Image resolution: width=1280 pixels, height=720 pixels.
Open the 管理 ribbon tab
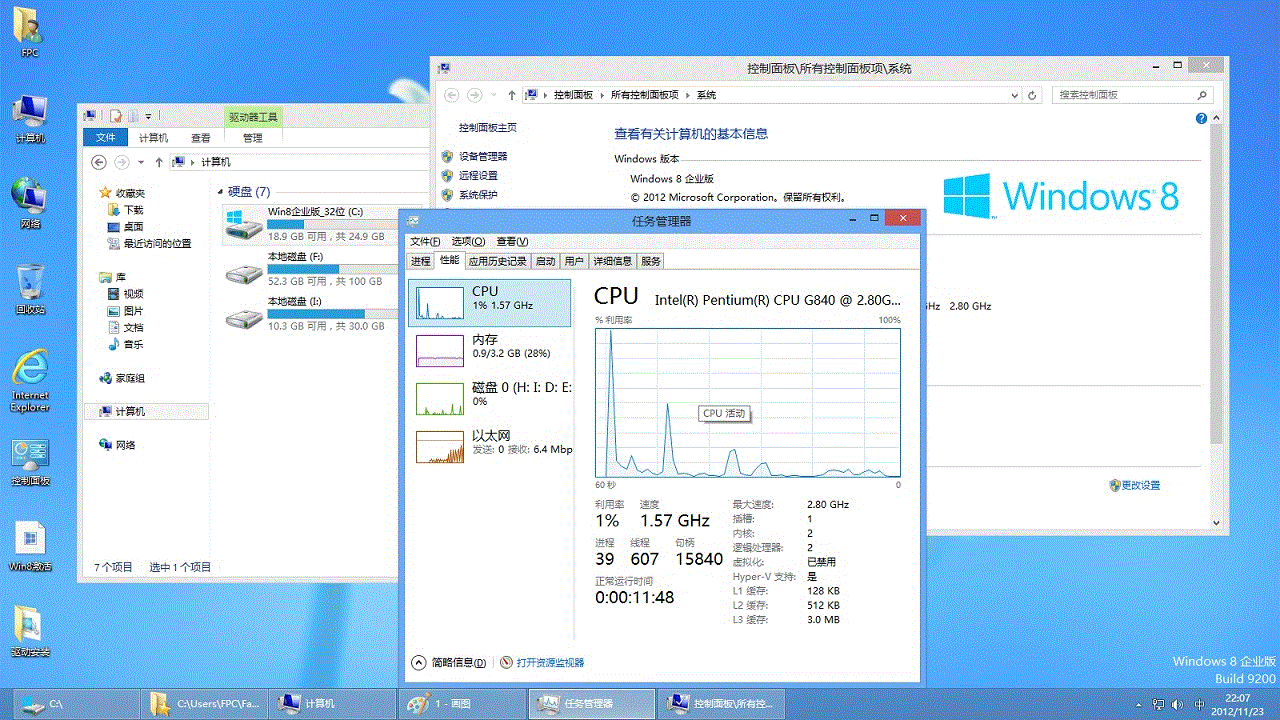(x=252, y=138)
